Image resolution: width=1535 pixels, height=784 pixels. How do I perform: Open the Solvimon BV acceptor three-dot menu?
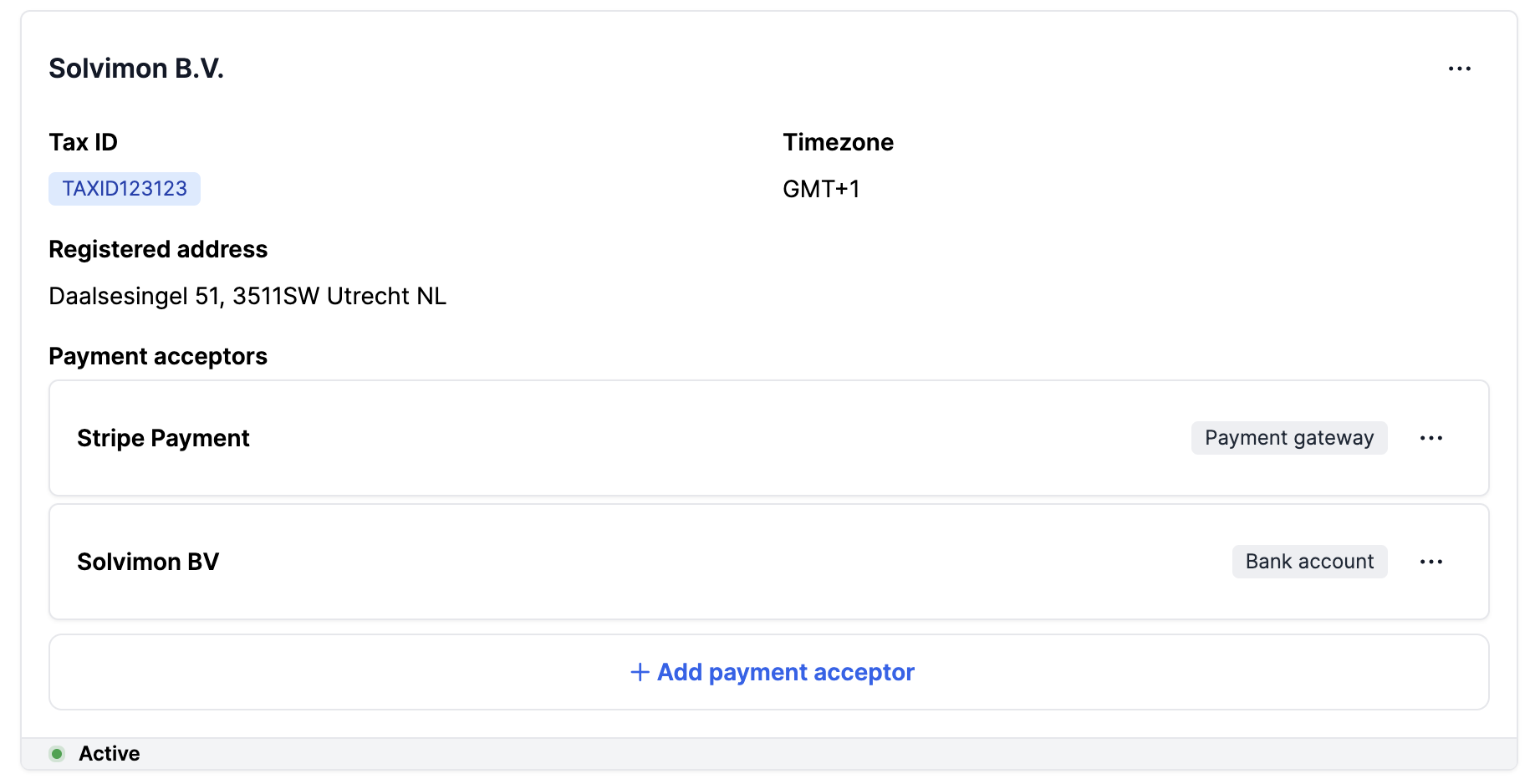tap(1430, 562)
